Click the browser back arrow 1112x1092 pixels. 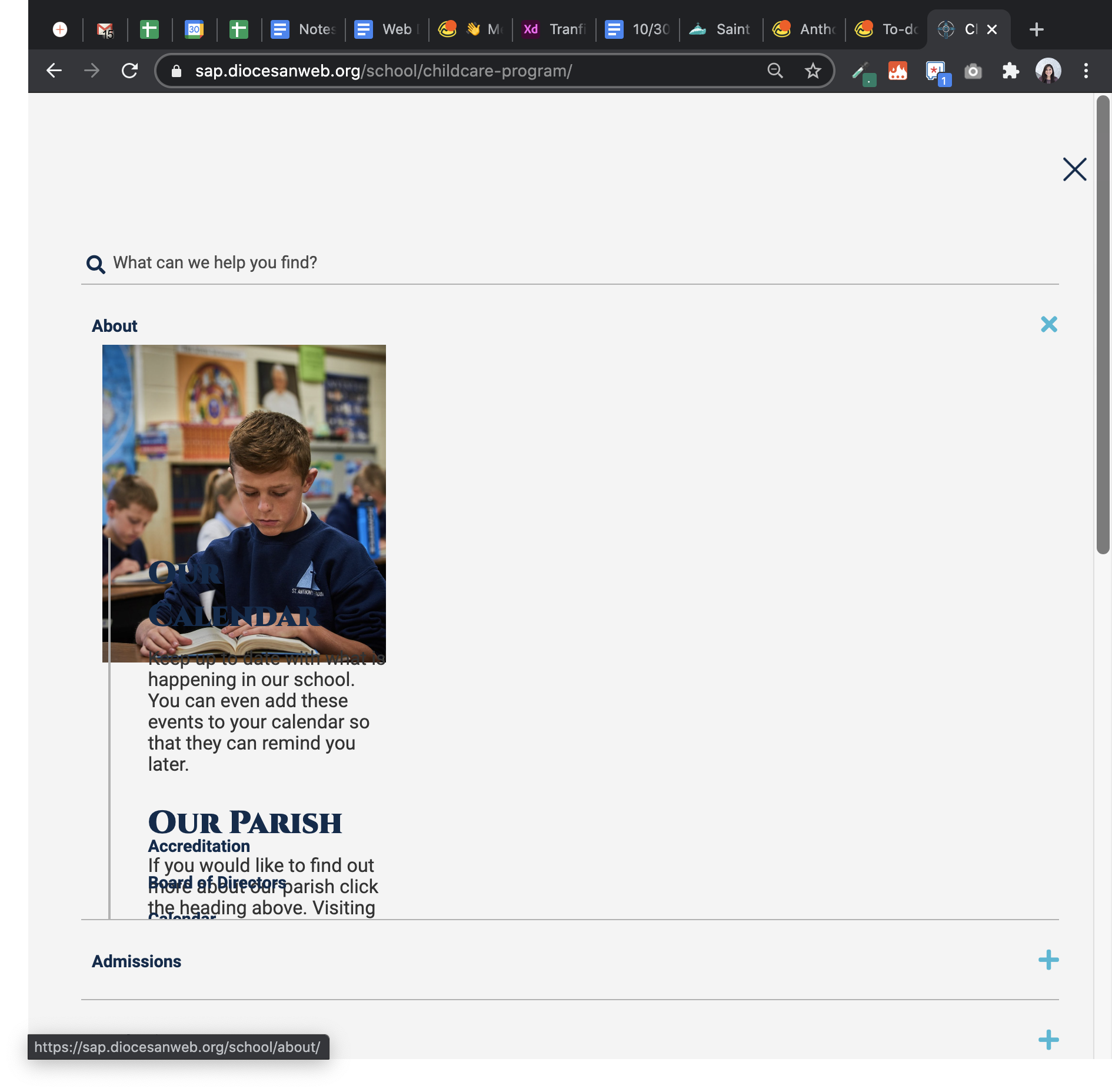point(54,71)
